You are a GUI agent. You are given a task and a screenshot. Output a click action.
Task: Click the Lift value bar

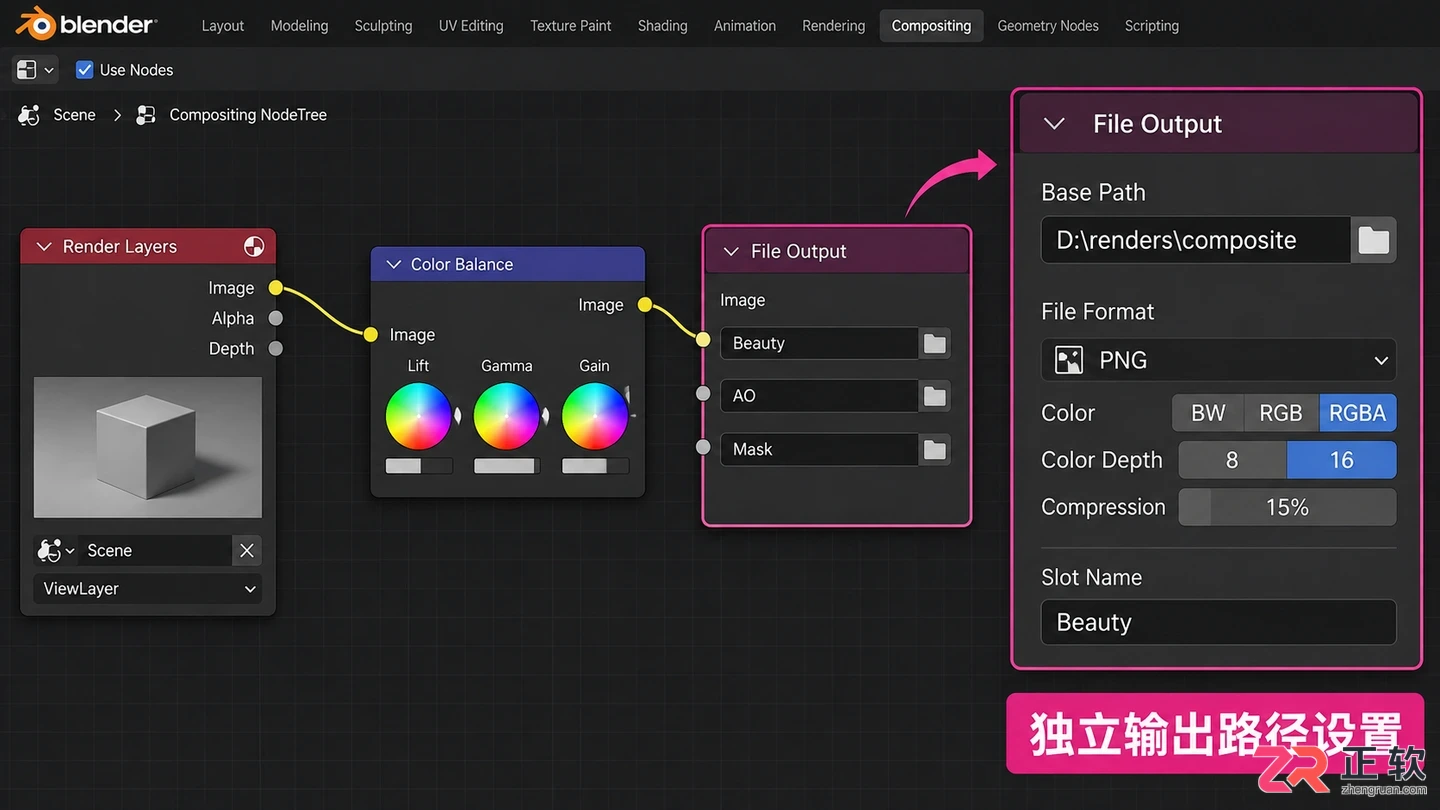pos(418,466)
